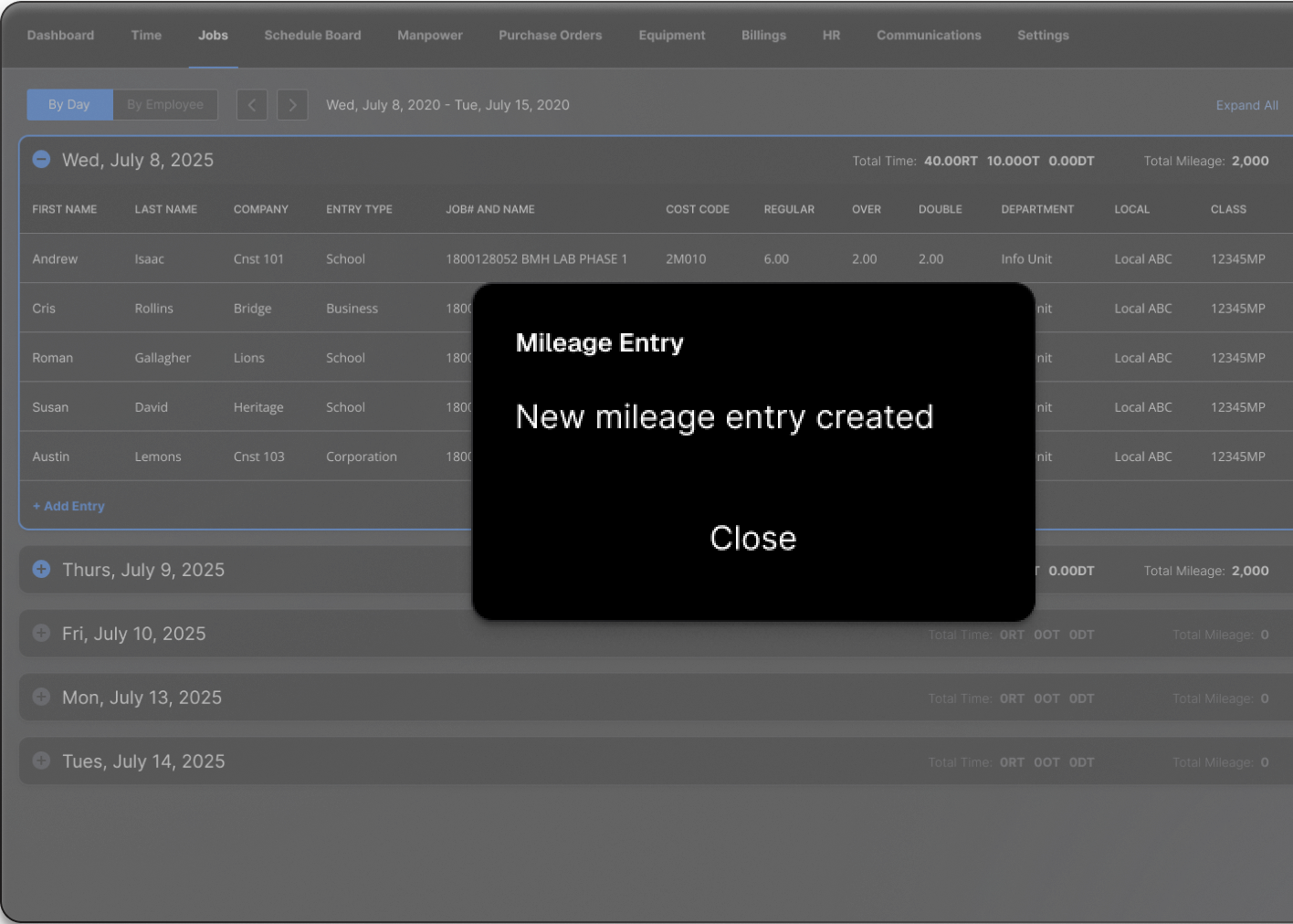
Task: Expand the Fri, July 10 section
Action: pyautogui.click(x=41, y=633)
